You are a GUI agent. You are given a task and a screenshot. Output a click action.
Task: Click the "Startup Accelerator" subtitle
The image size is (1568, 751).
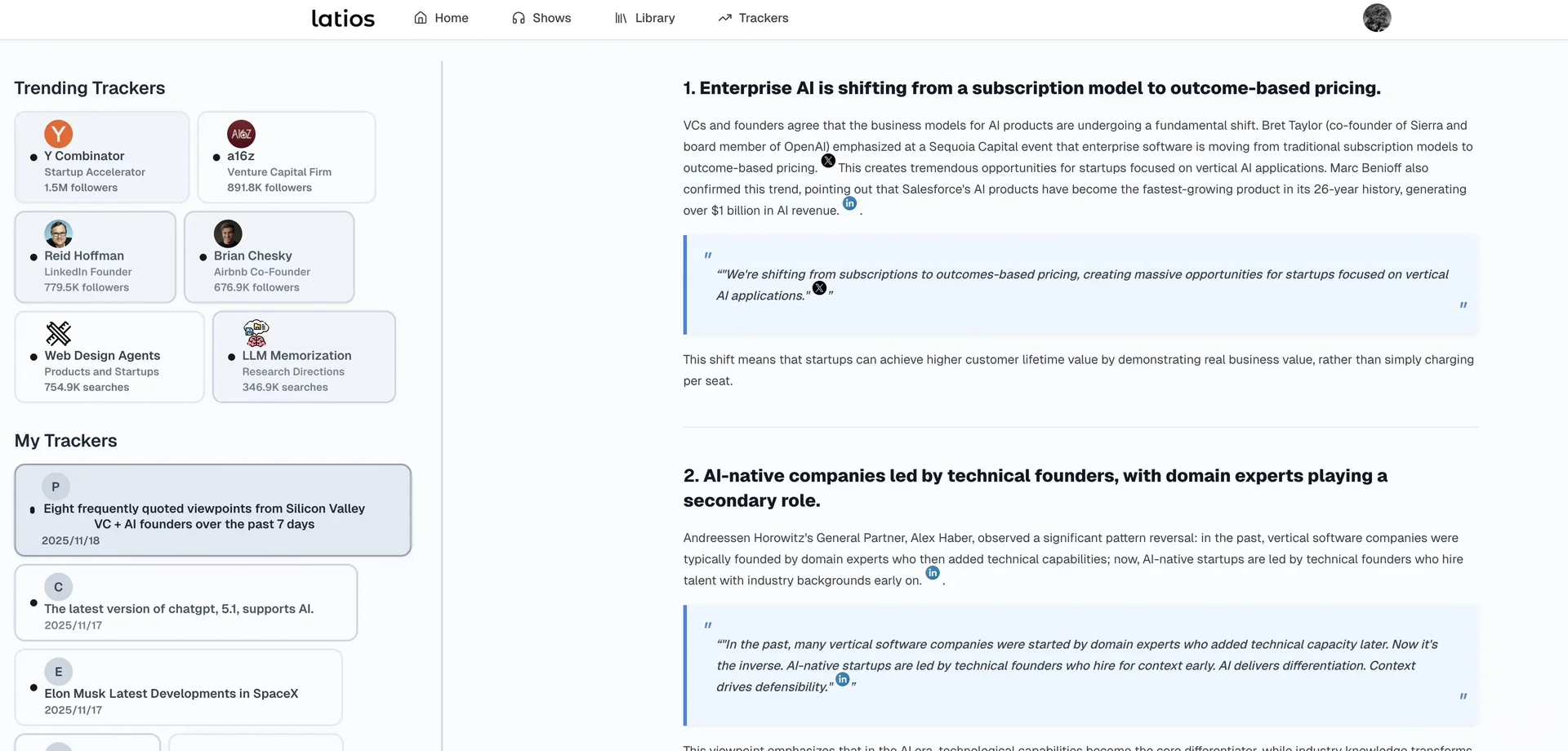(95, 172)
